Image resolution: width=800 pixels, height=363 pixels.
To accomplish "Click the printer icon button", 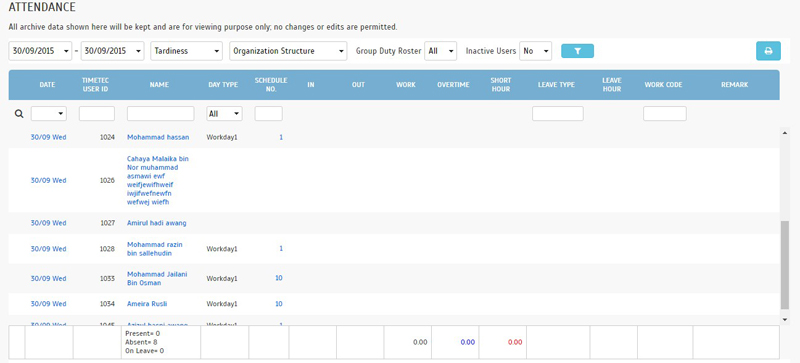I will (768, 51).
